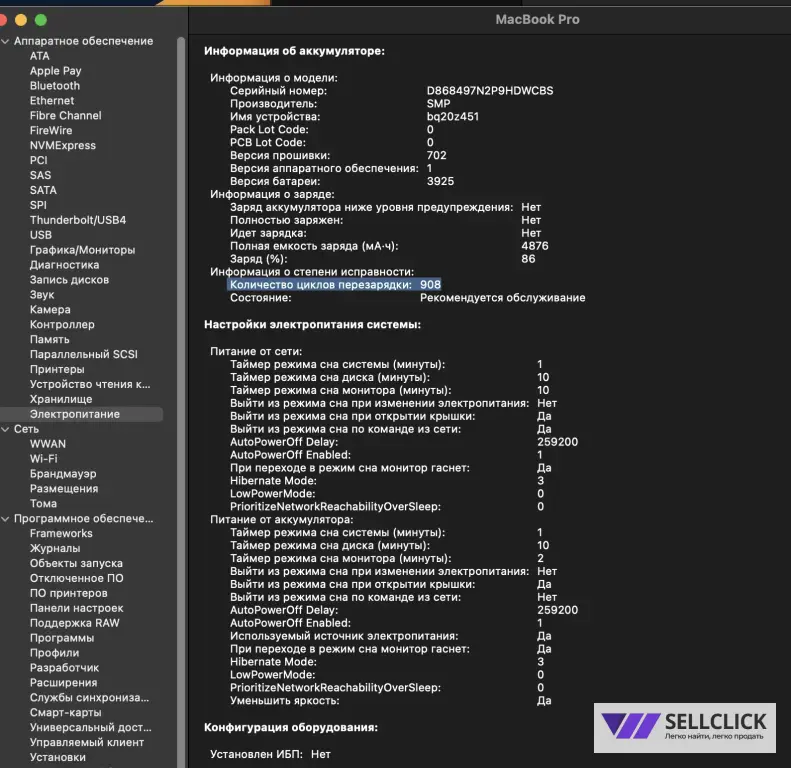
Task: Click the Информация об аккумуляторе heading
Action: 295,51
